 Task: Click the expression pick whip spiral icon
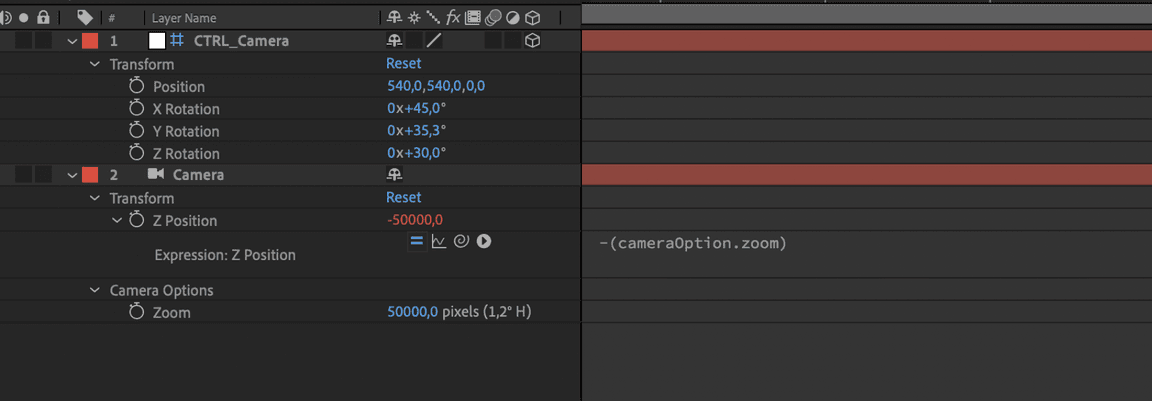click(461, 241)
